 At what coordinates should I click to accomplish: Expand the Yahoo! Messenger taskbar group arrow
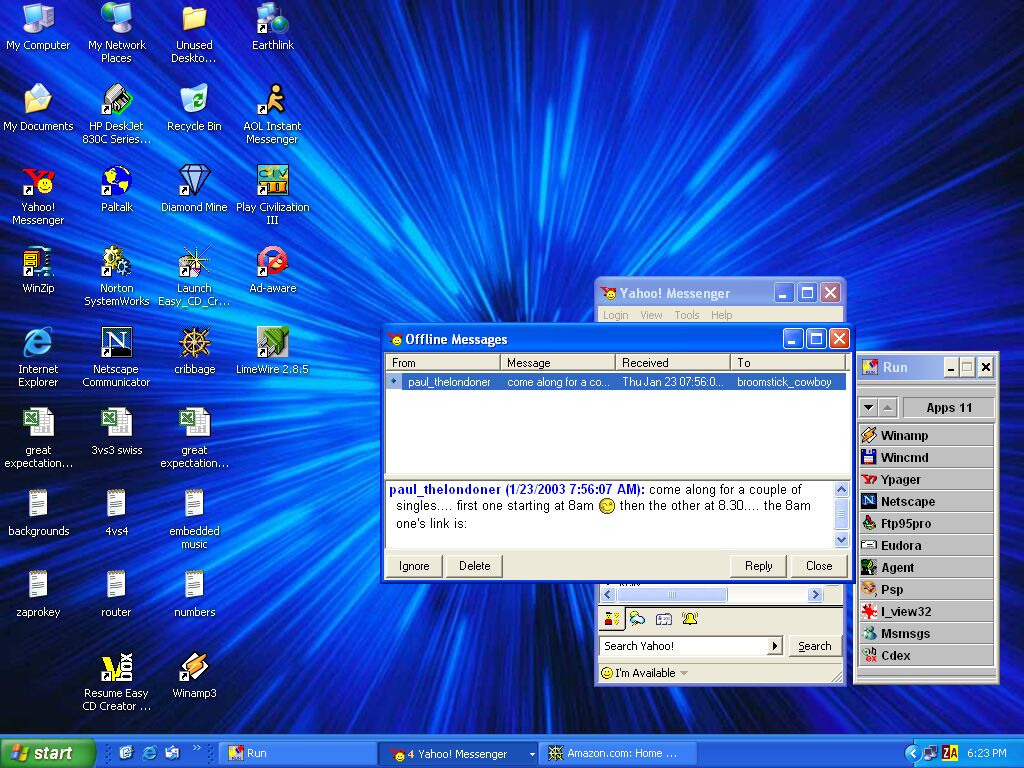pyautogui.click(x=532, y=754)
